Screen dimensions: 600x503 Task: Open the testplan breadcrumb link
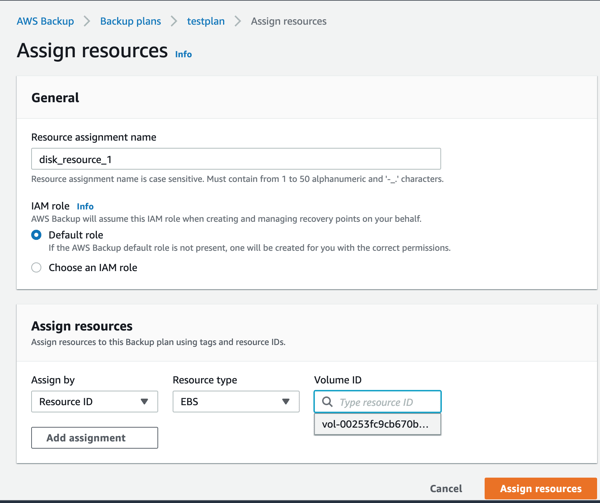coord(206,21)
